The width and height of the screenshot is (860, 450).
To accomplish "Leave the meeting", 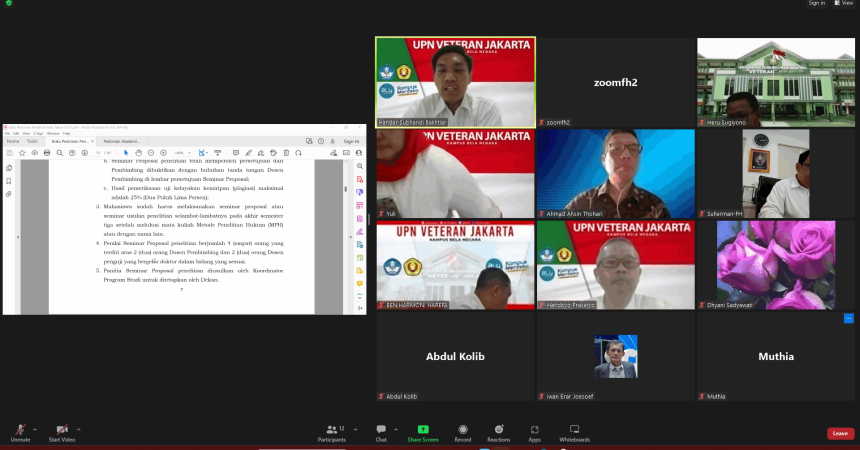I will pos(840,434).
